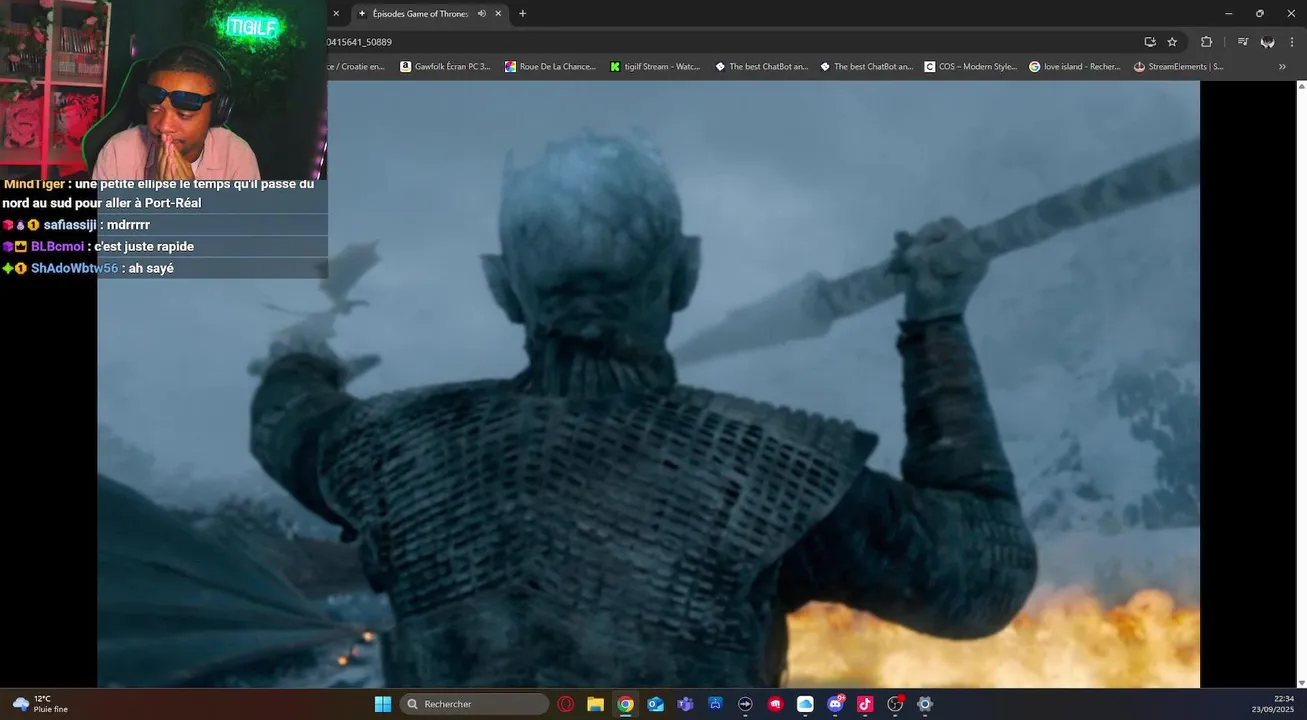The image size is (1307, 720).
Task: Open iCloud from the taskbar
Action: coord(805,704)
